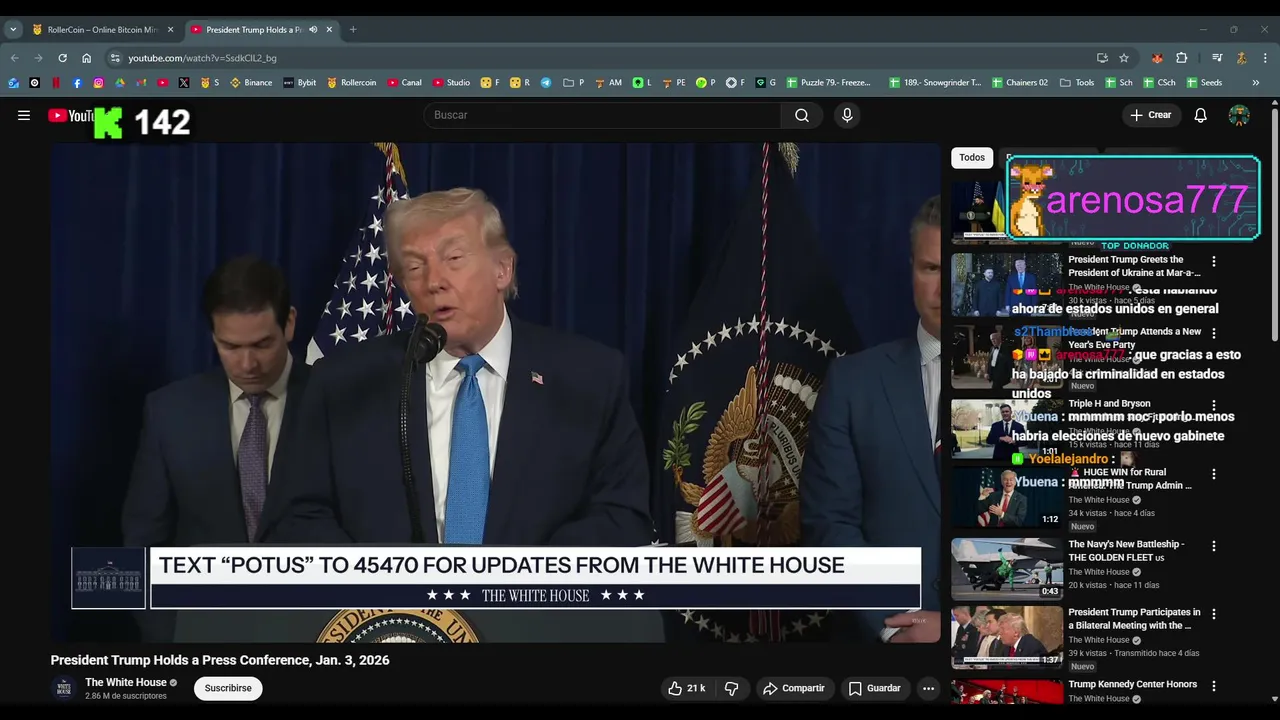Image resolution: width=1280 pixels, height=720 pixels.
Task: Open the YouTube hamburger guide menu
Action: [x=24, y=115]
